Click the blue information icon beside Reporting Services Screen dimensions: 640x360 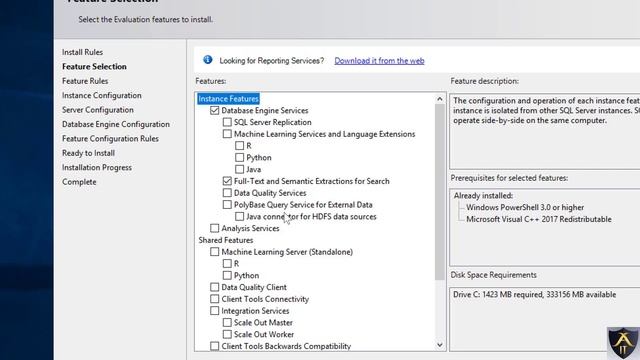(208, 60)
